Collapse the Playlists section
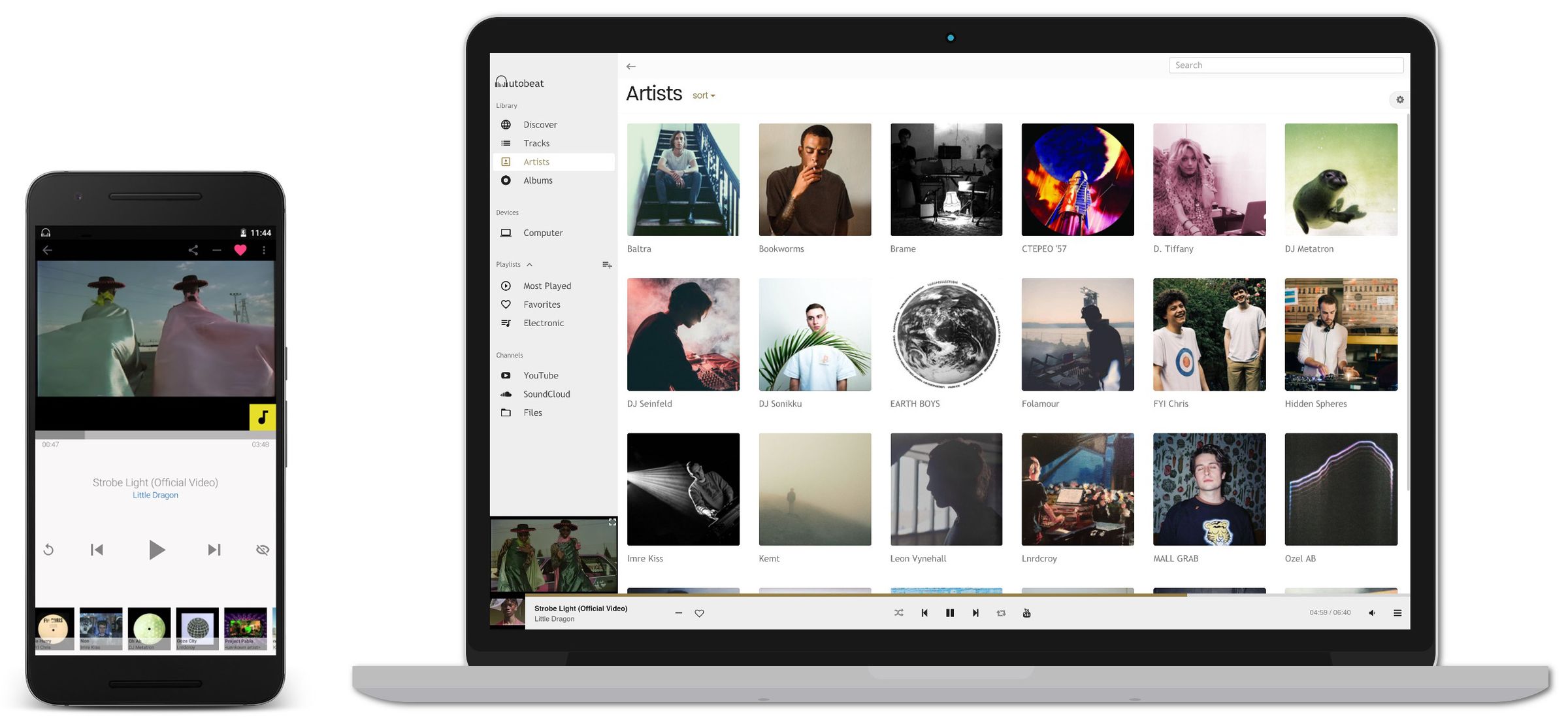The height and width of the screenshot is (719, 1568). point(529,264)
